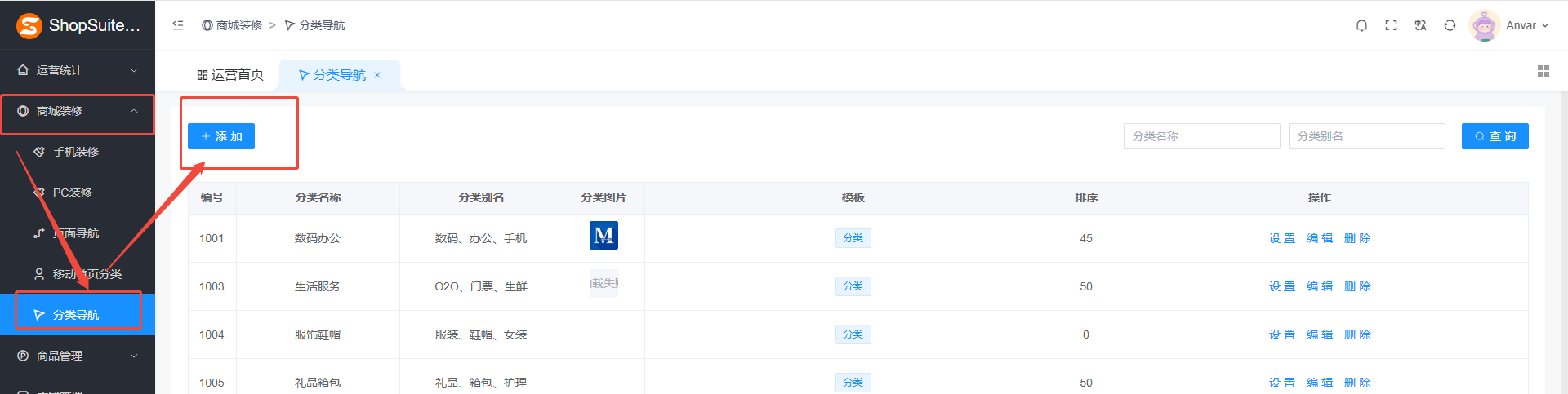Collapse sidebar with the fold icon

point(178,25)
